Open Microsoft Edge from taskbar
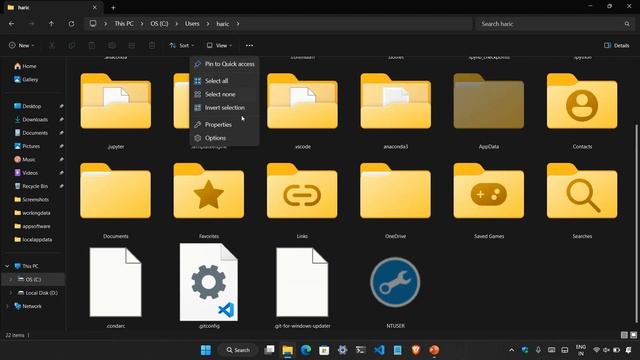Viewport: 640px width, 360px height. tap(306, 350)
